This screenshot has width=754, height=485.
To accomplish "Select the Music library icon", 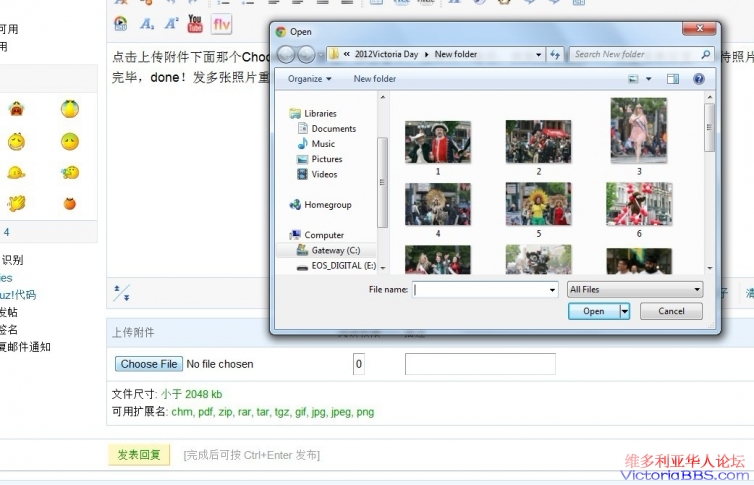I will 302,144.
